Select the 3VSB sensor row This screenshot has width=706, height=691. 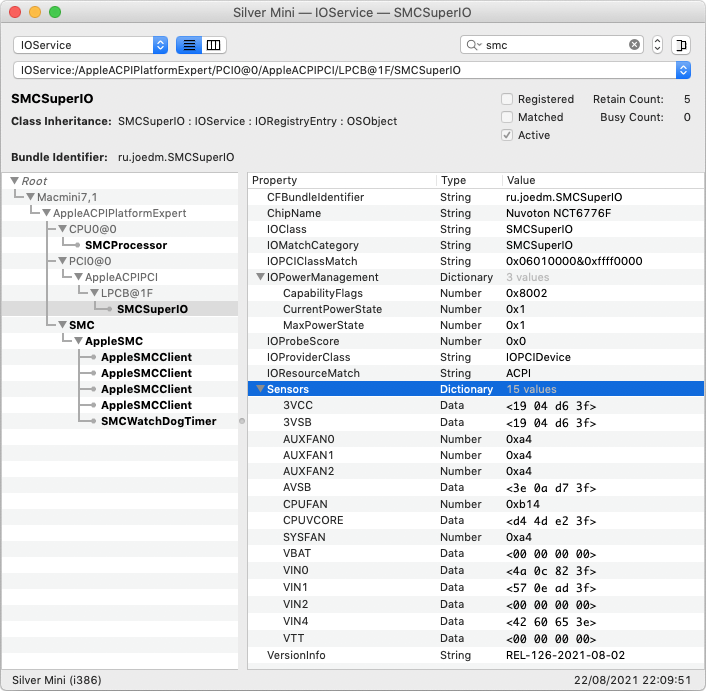tap(475, 422)
